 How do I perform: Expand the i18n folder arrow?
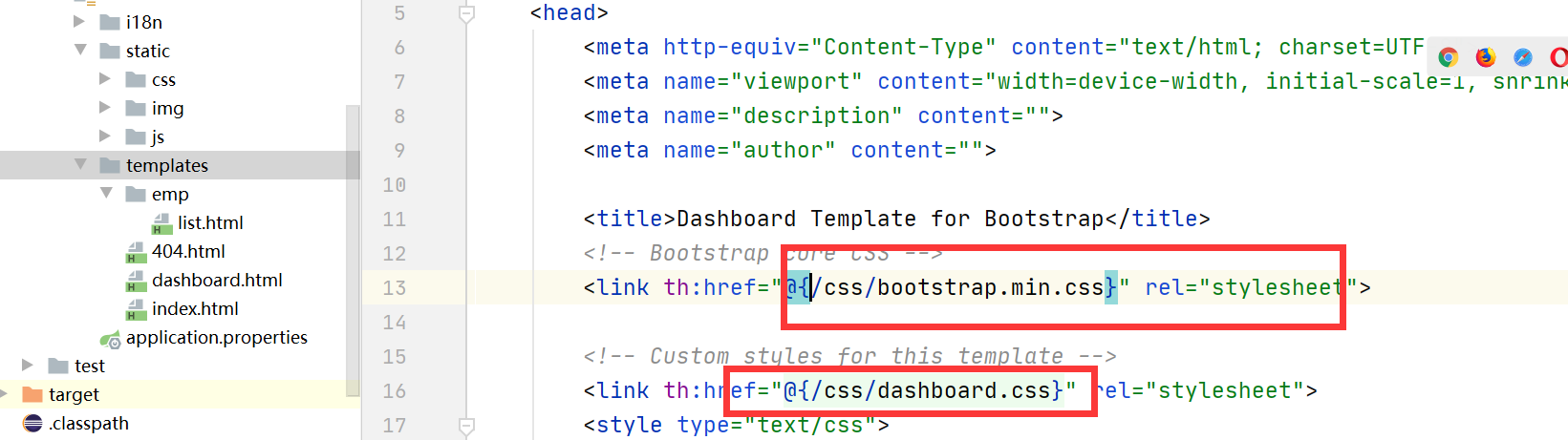pos(79,21)
